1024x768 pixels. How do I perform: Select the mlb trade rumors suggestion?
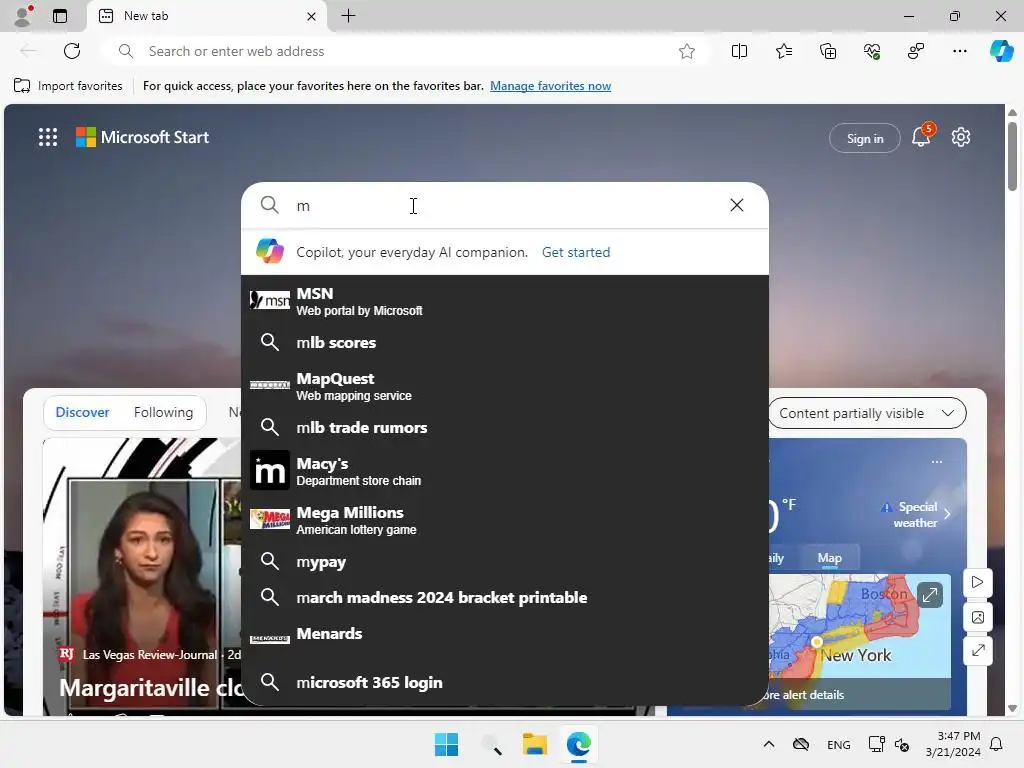click(x=505, y=427)
